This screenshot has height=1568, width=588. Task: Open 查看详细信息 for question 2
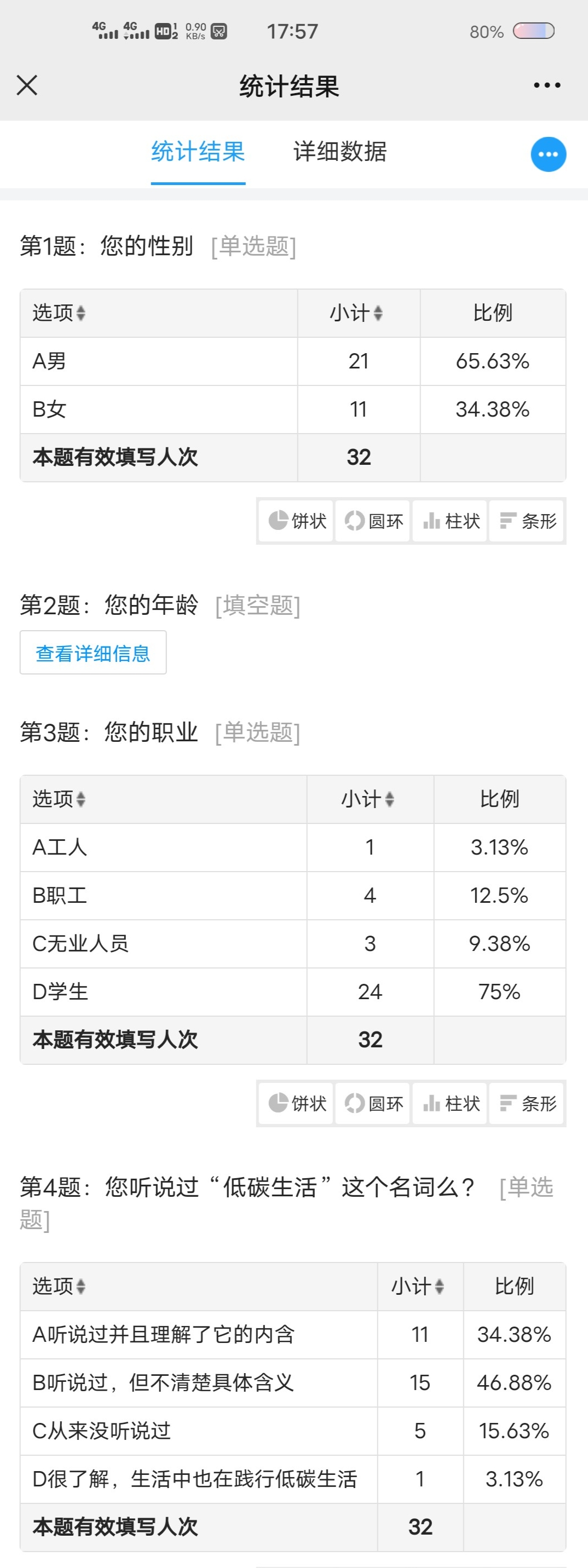pyautogui.click(x=93, y=653)
